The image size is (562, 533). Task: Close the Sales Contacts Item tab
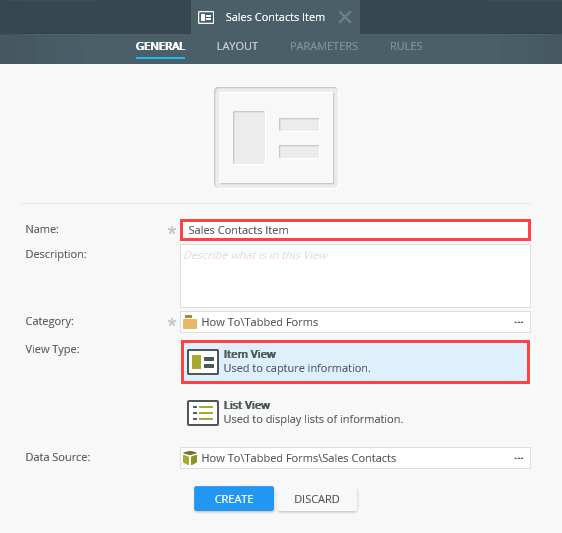345,17
